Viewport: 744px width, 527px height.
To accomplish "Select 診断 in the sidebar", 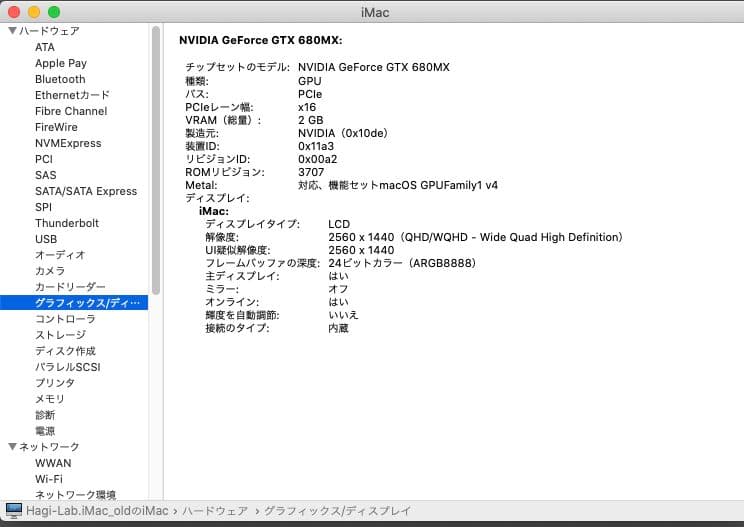I will pos(45,415).
